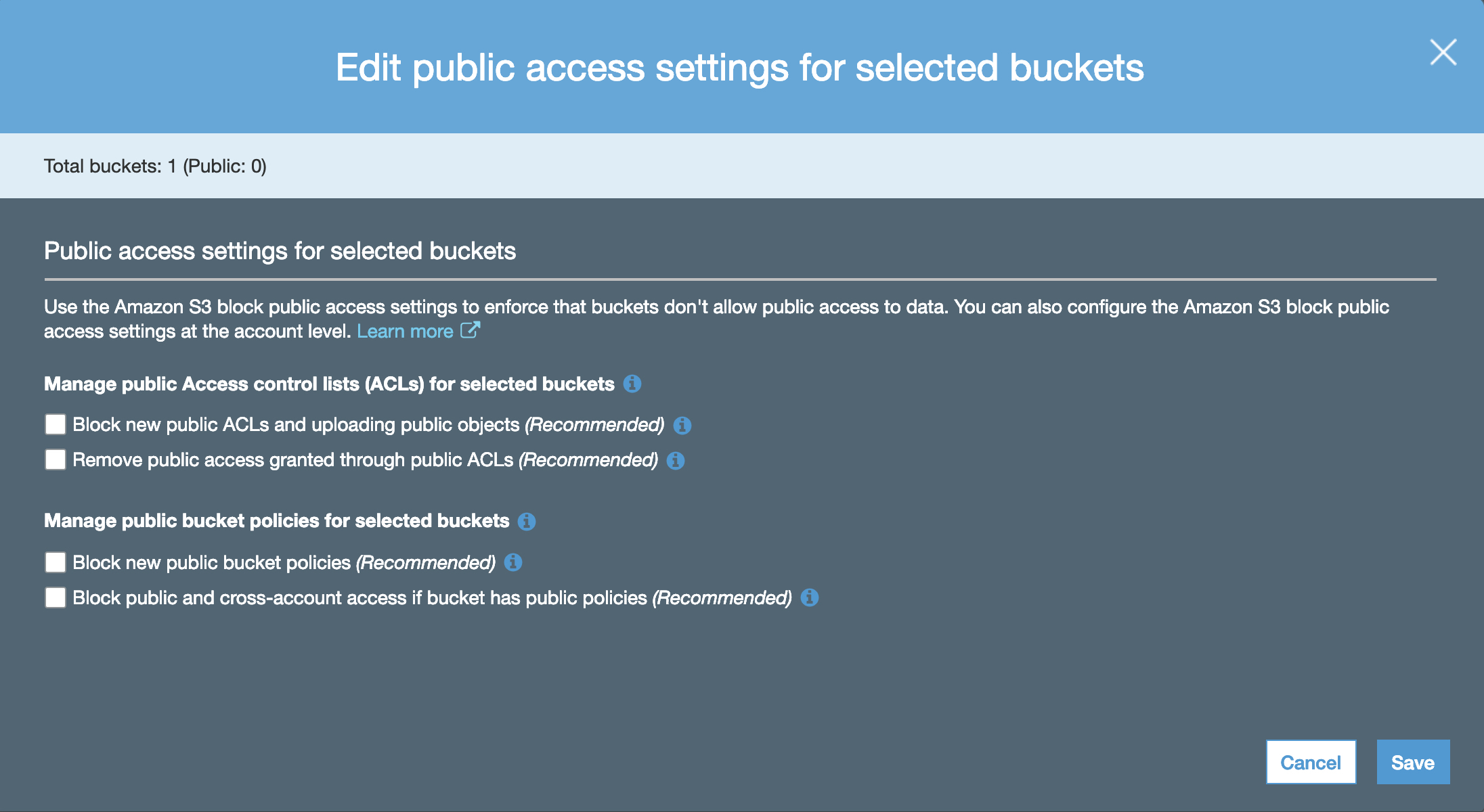Screen dimensions: 1484x812
Task: Close the edit public access dialog
Action: (1443, 52)
